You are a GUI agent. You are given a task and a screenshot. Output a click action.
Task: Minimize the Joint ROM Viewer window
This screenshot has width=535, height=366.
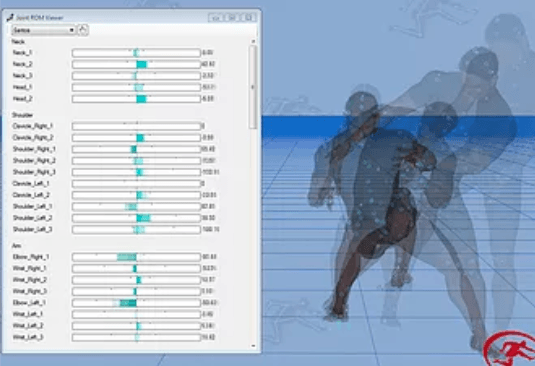(216, 18)
